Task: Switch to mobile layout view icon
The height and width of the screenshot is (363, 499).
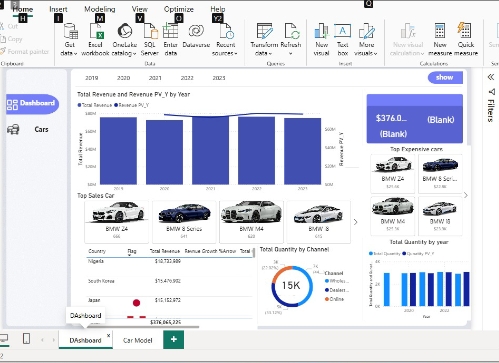Action: [x=26, y=339]
